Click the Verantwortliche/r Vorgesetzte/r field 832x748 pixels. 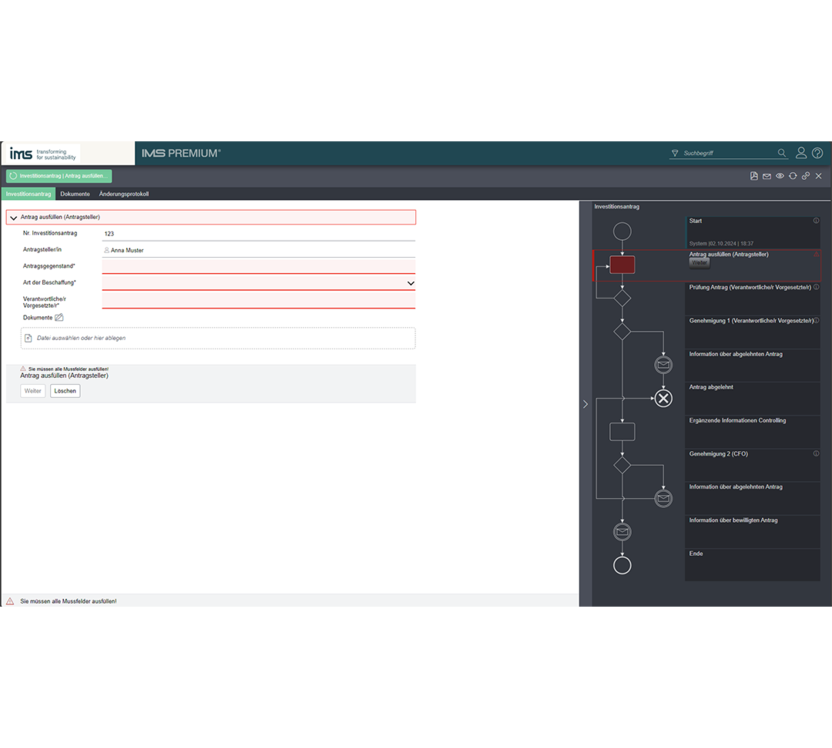click(258, 301)
